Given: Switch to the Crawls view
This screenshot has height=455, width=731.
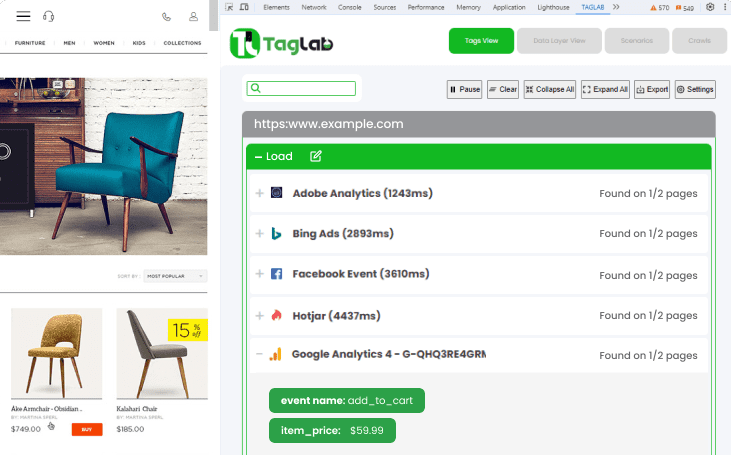Looking at the screenshot, I should pos(699,41).
